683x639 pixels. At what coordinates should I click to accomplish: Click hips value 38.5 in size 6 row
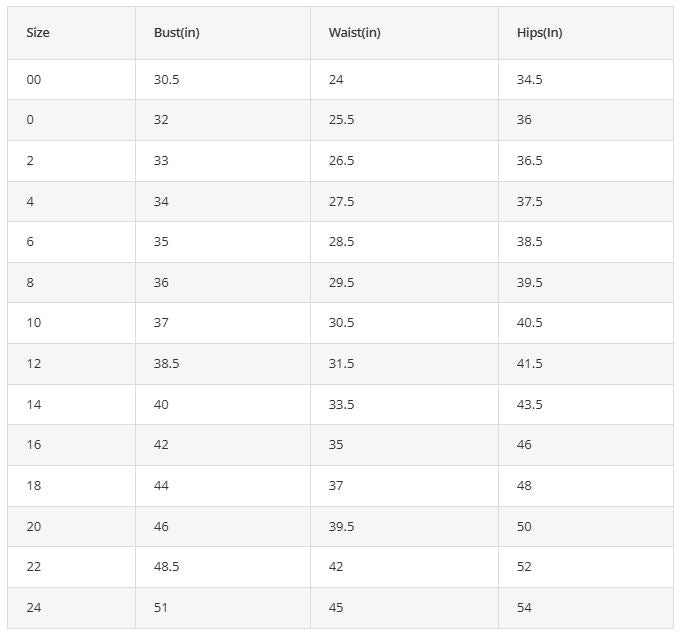[x=529, y=242]
